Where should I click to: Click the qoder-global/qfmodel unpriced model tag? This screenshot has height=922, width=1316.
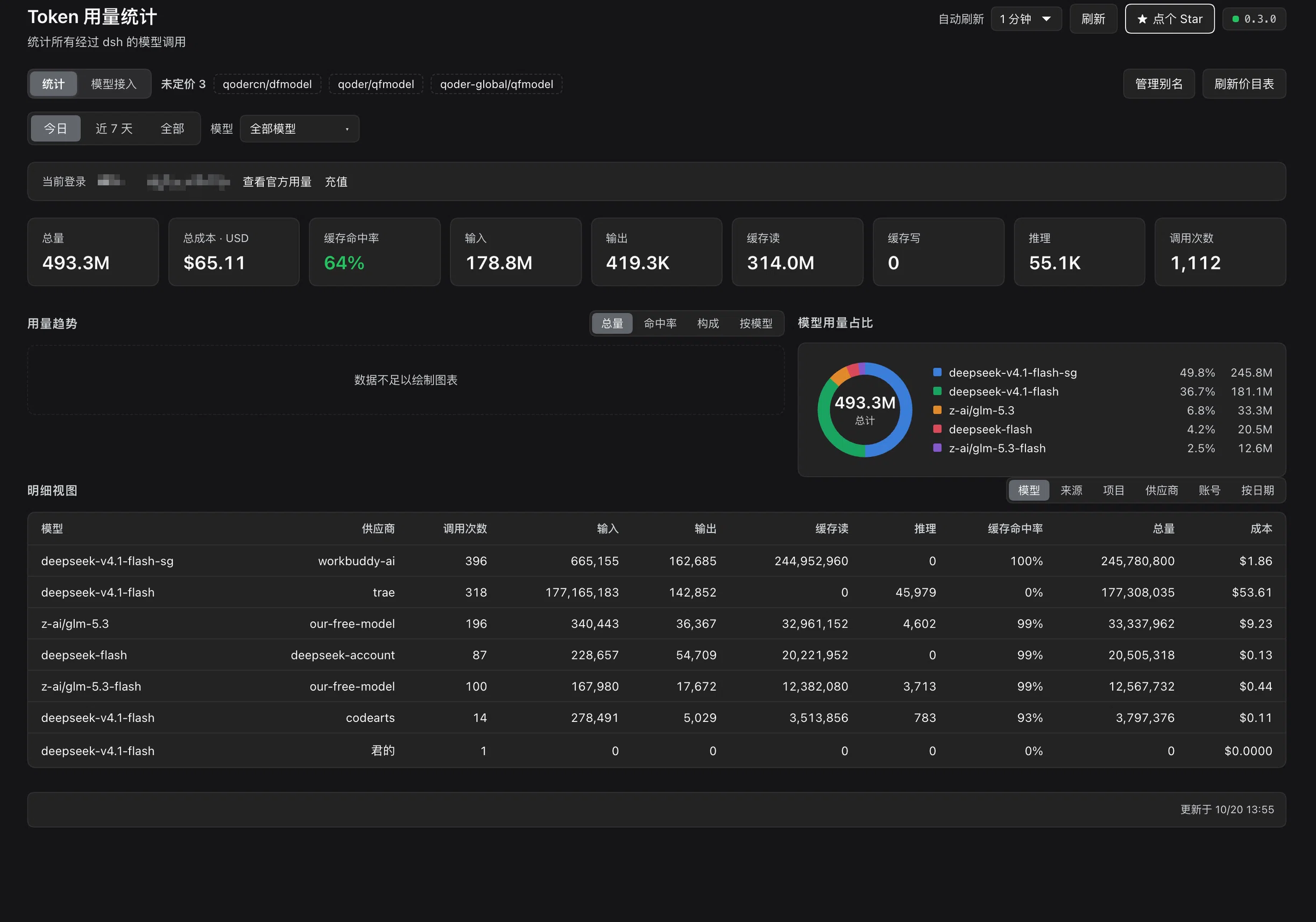pyautogui.click(x=497, y=84)
